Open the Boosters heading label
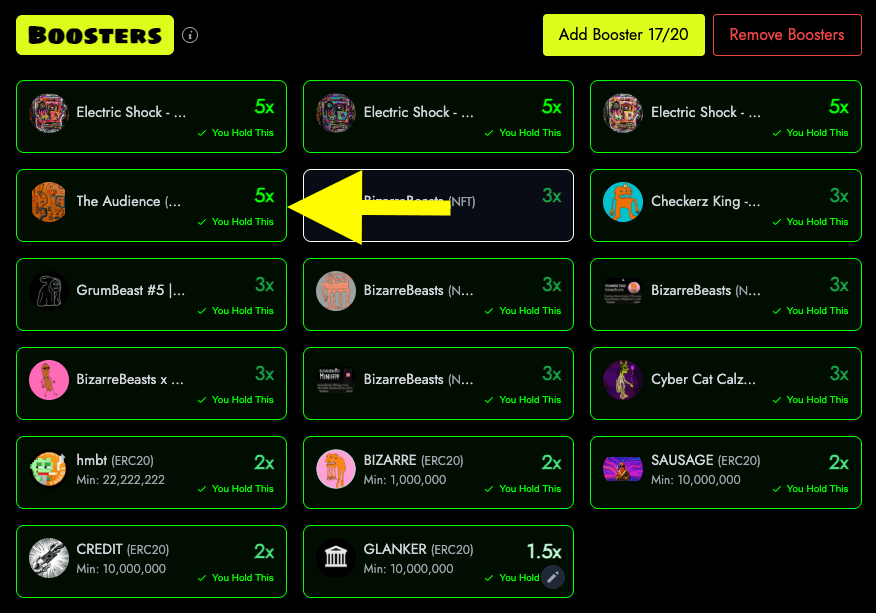The image size is (876, 613). [95, 35]
